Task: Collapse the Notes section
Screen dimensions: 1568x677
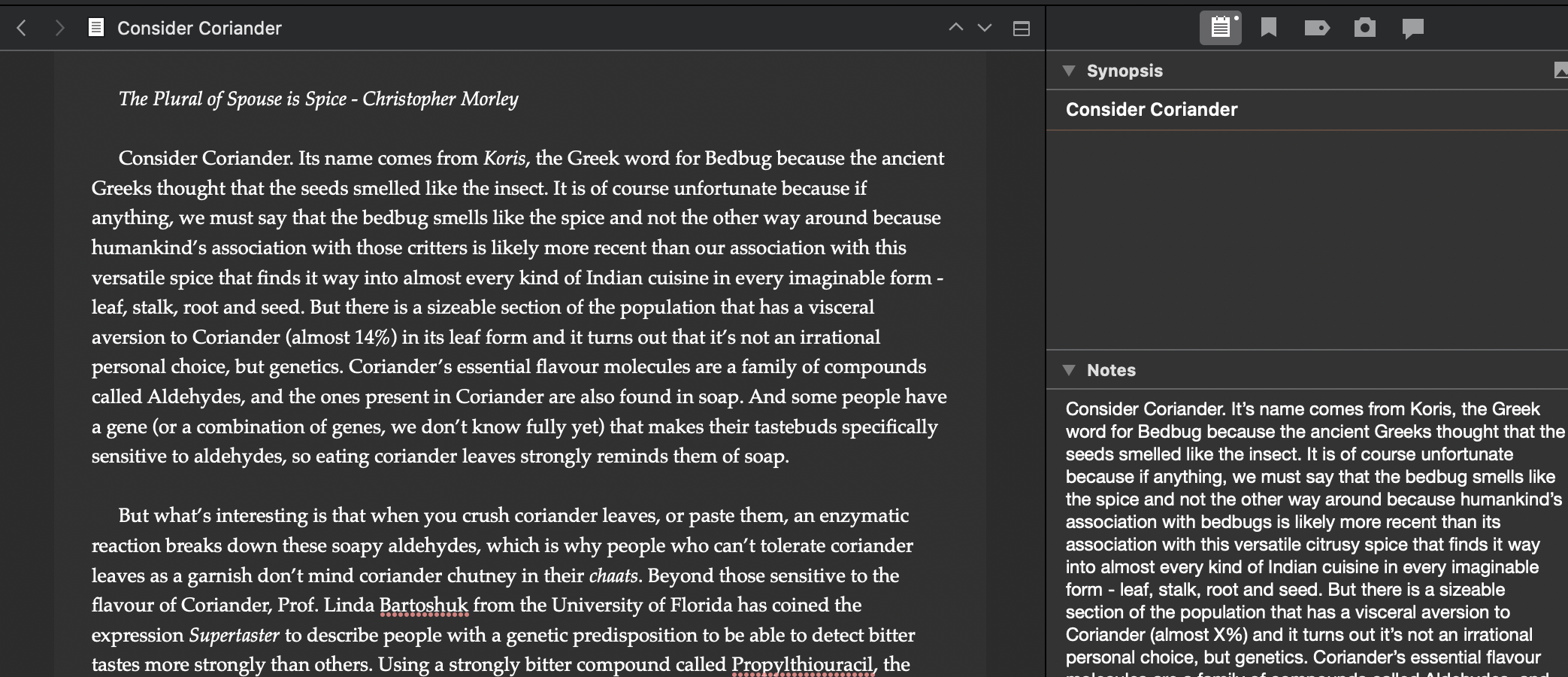Action: coord(1069,370)
